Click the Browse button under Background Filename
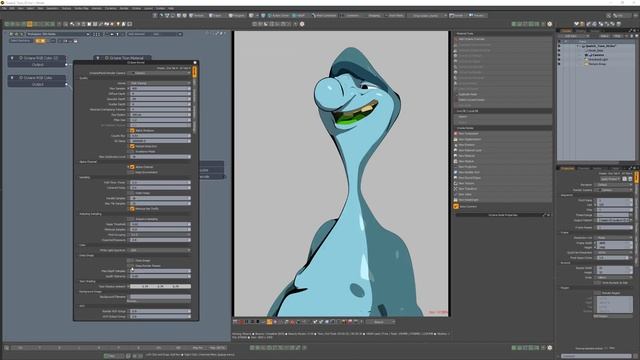640x360 pixels. 160,301
